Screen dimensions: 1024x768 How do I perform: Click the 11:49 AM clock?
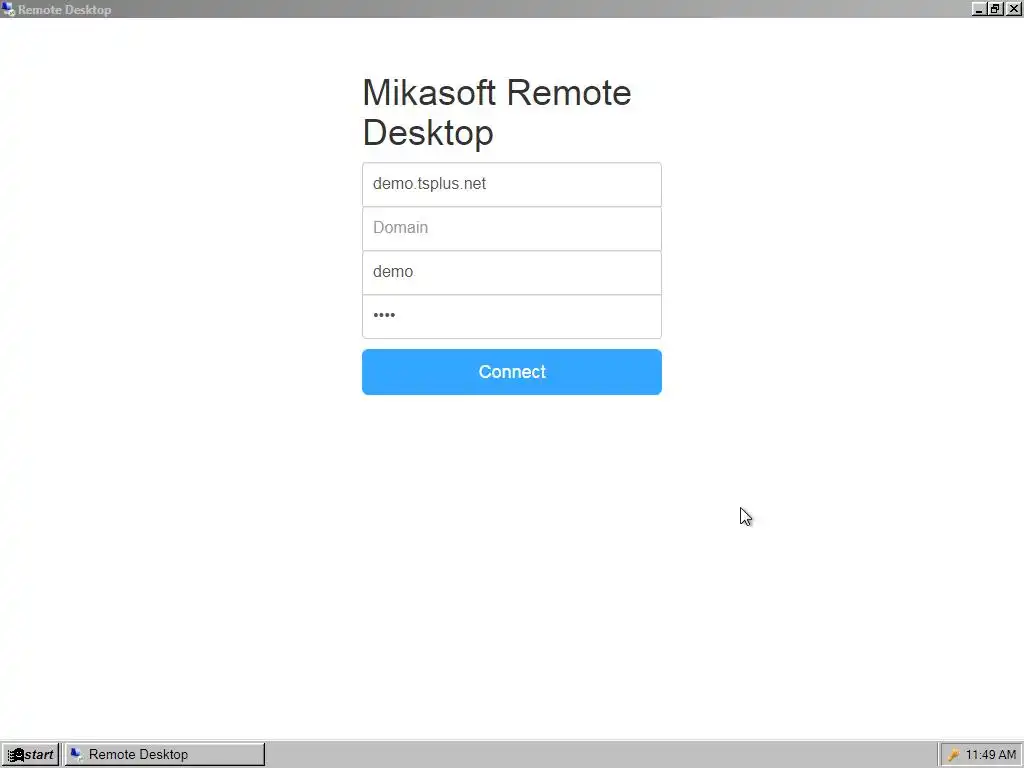[x=991, y=755]
